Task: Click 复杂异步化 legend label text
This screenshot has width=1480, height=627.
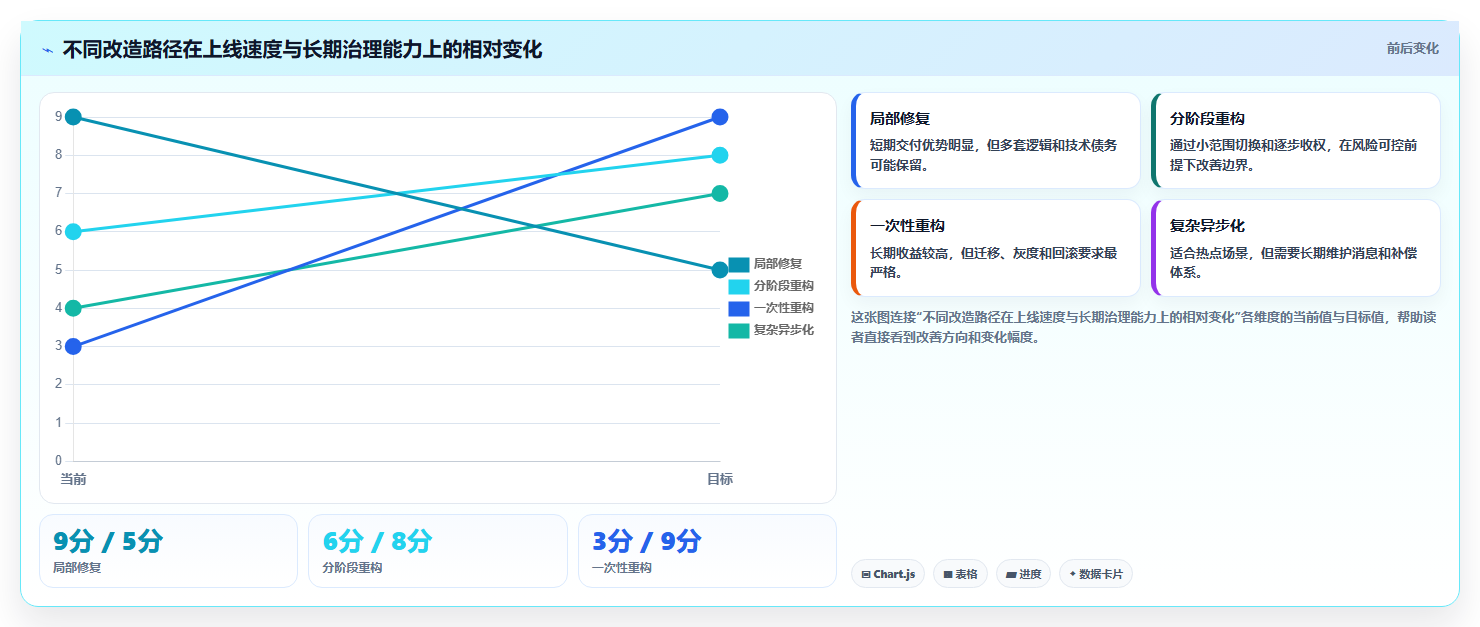Action: point(784,330)
